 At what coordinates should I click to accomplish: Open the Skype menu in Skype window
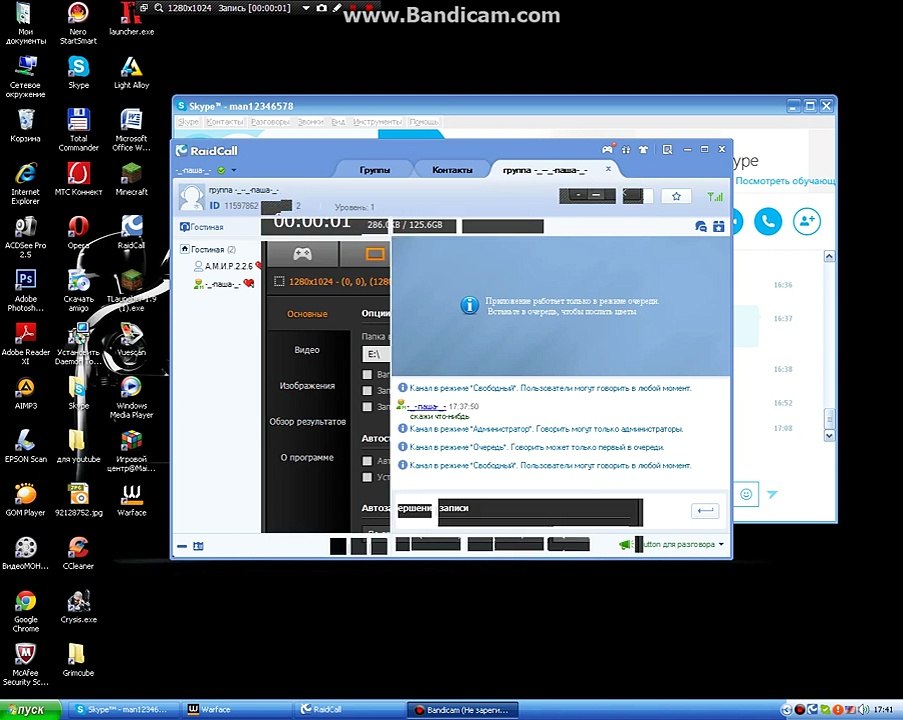click(188, 122)
